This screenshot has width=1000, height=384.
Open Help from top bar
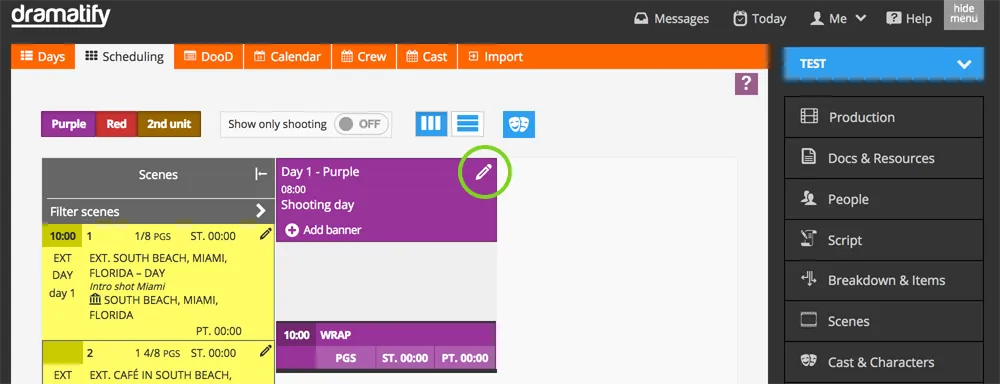909,18
